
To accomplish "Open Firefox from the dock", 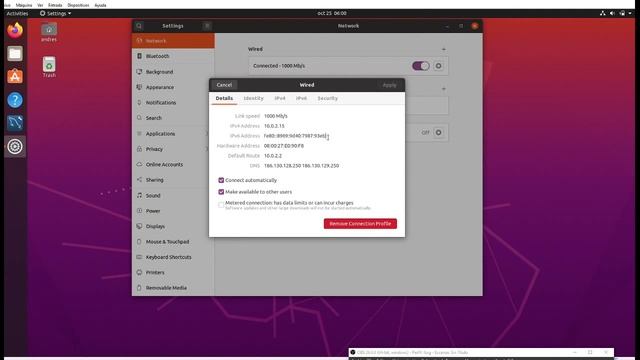I will pyautogui.click(x=15, y=30).
